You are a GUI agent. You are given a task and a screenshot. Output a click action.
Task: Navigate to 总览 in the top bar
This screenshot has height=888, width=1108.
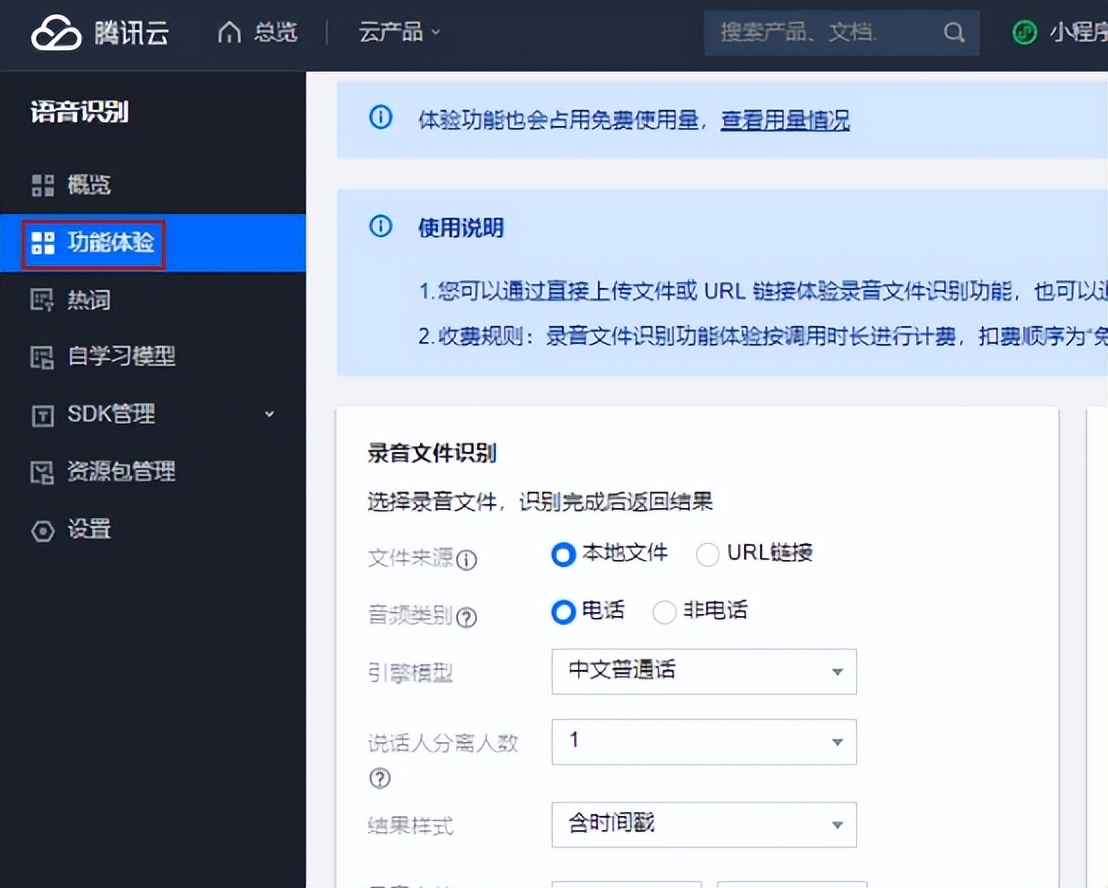270,32
